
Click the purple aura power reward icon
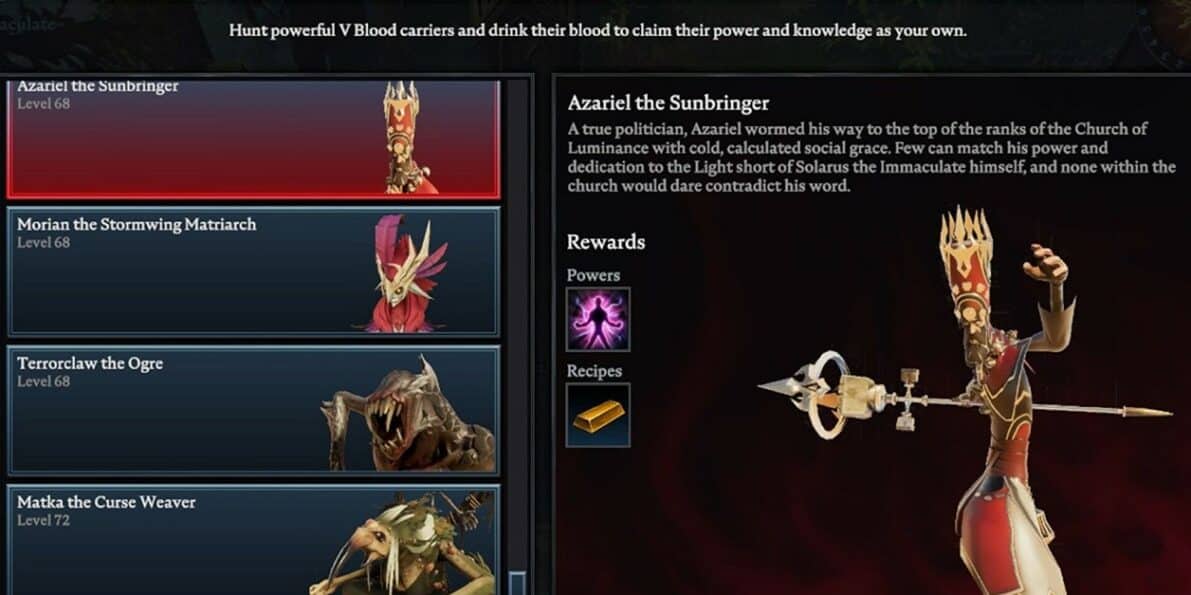click(x=598, y=319)
